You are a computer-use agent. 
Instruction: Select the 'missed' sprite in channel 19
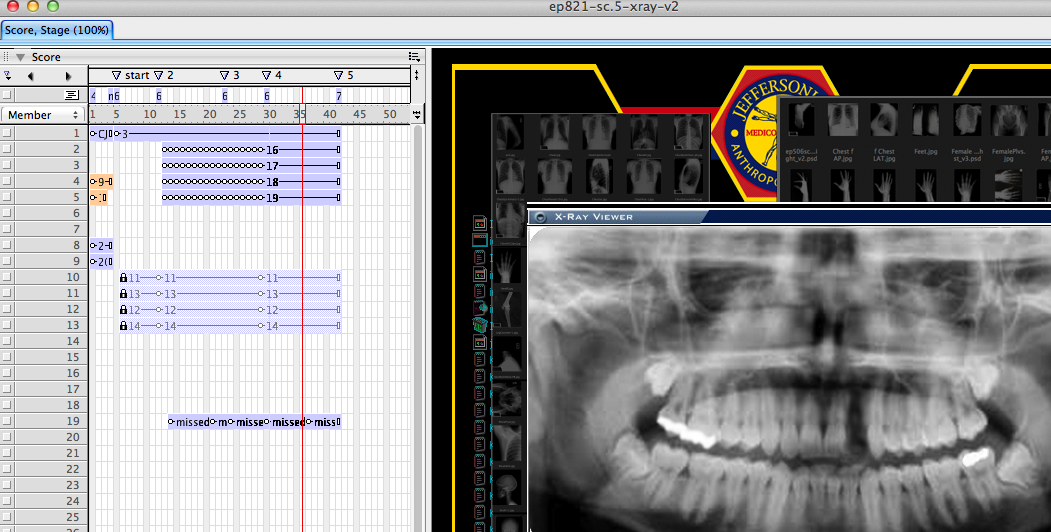coord(190,422)
